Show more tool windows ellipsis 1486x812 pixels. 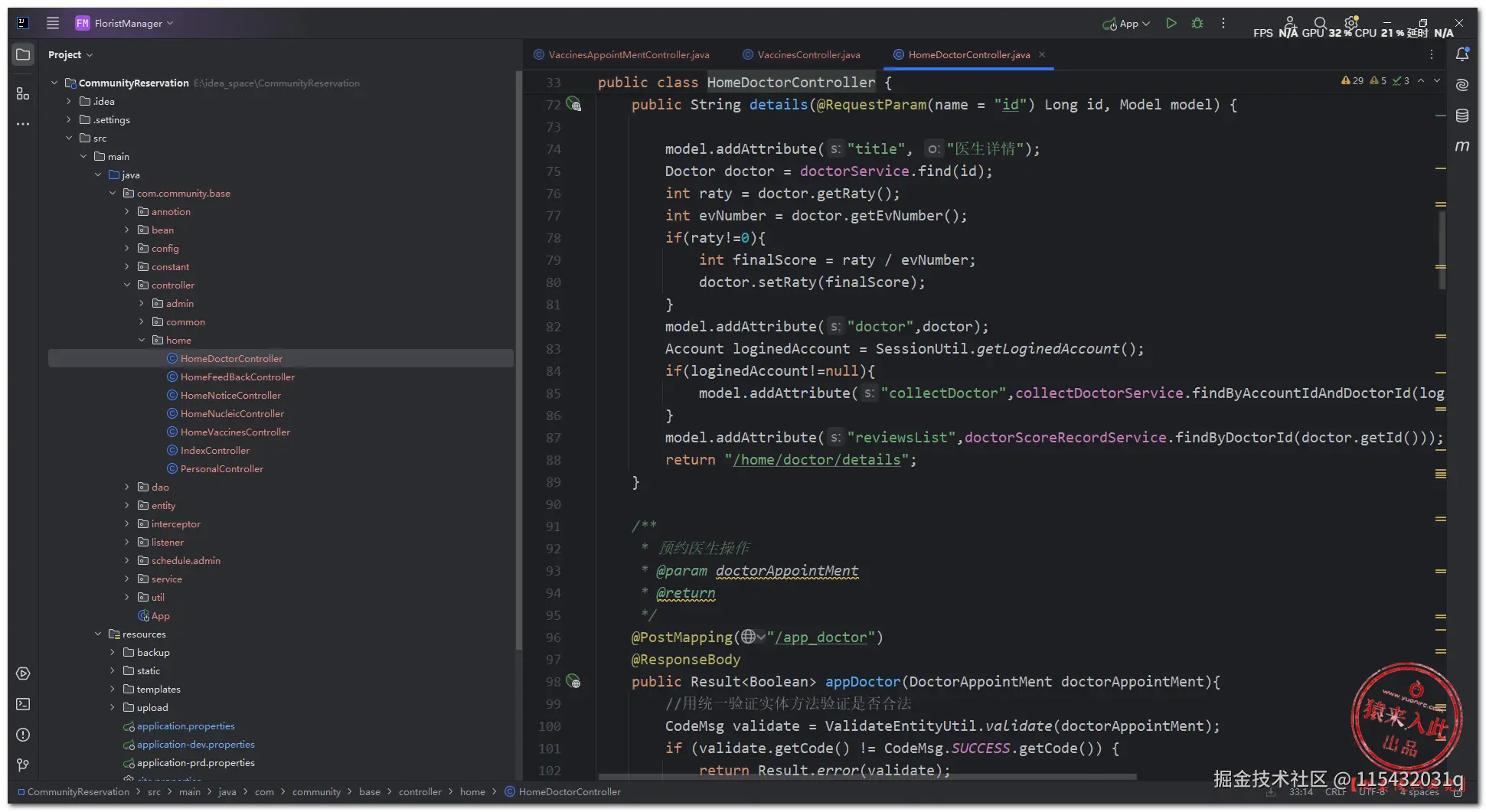(23, 123)
